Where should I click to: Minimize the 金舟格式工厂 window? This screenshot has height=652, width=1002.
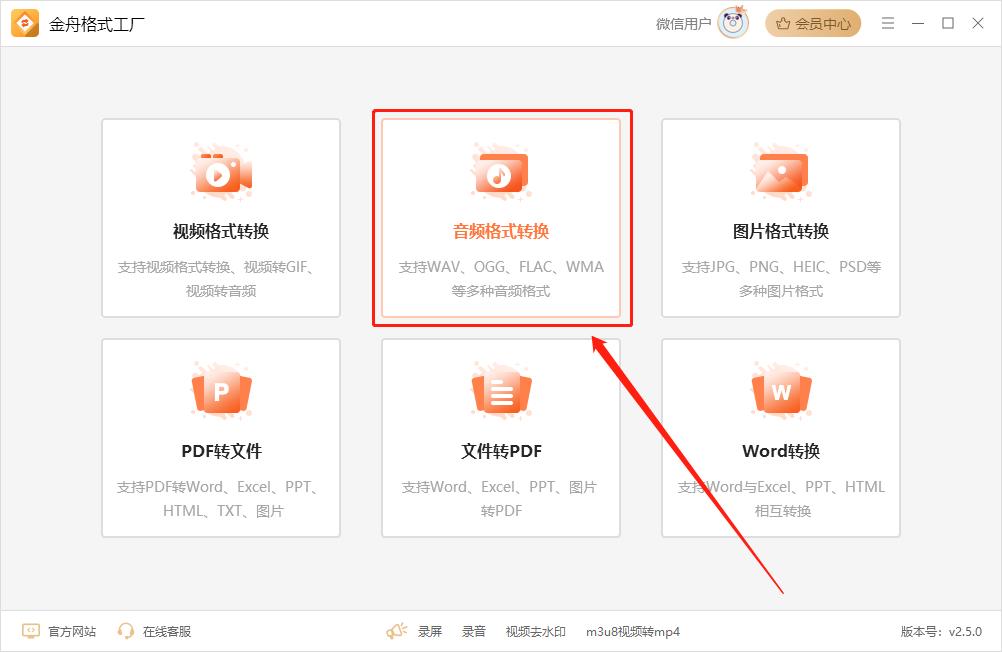918,24
